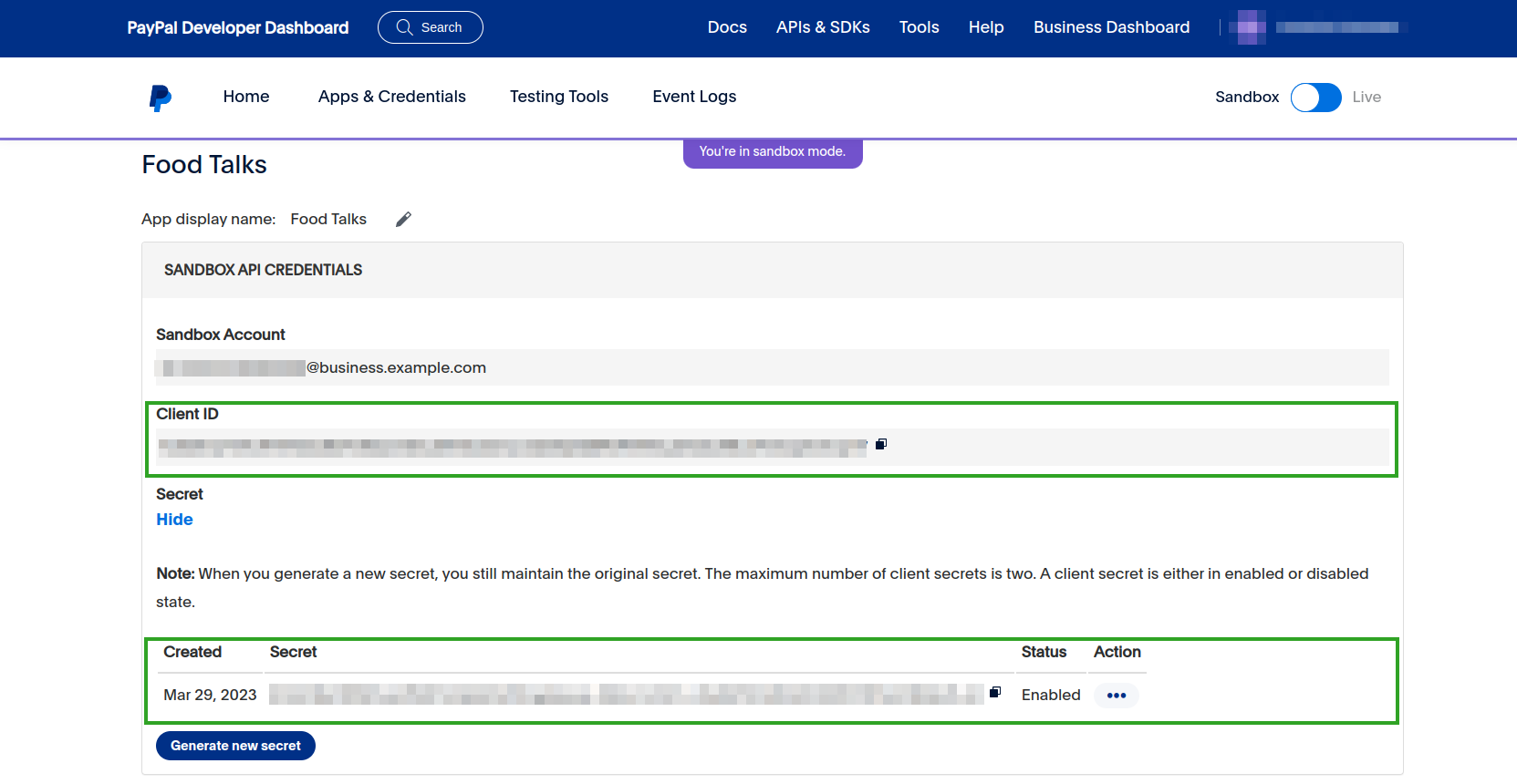Click the PayPal logo icon
The height and width of the screenshot is (784, 1517).
click(160, 98)
